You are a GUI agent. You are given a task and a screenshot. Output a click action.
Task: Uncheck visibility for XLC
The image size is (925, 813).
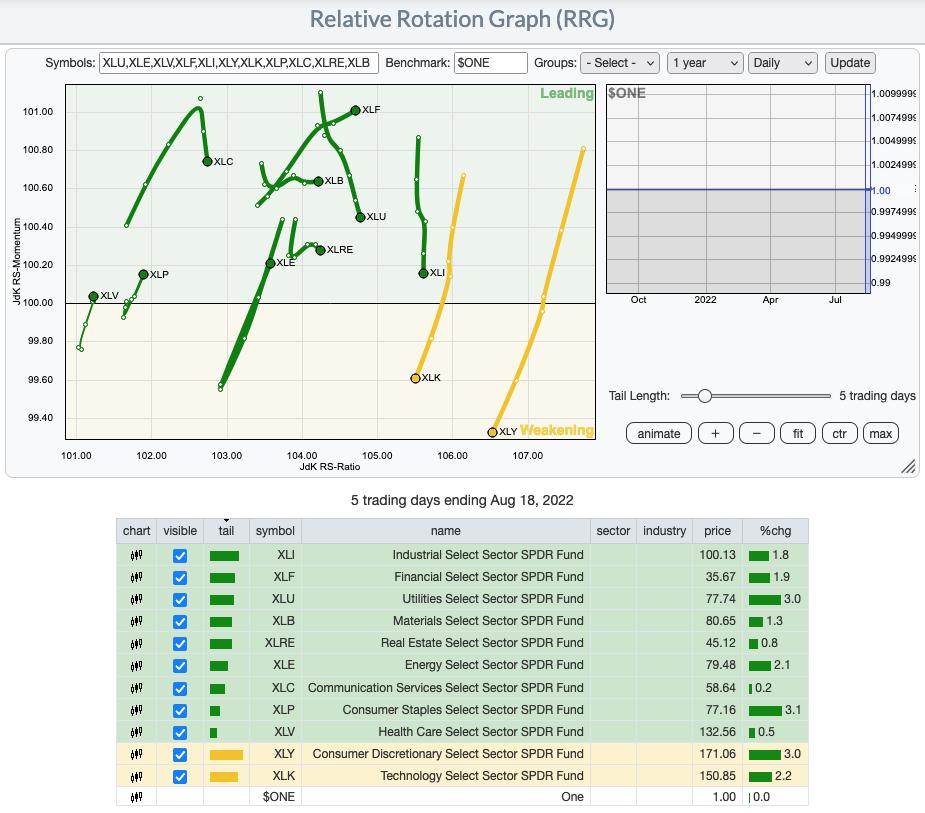pos(180,689)
